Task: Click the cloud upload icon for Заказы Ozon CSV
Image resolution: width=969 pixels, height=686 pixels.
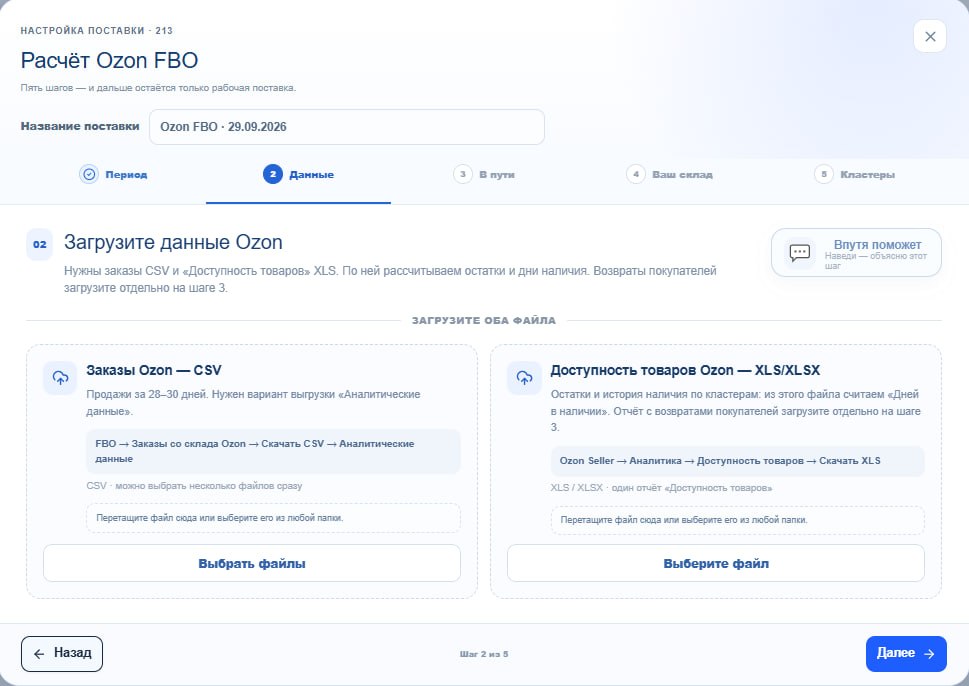Action: pos(60,378)
